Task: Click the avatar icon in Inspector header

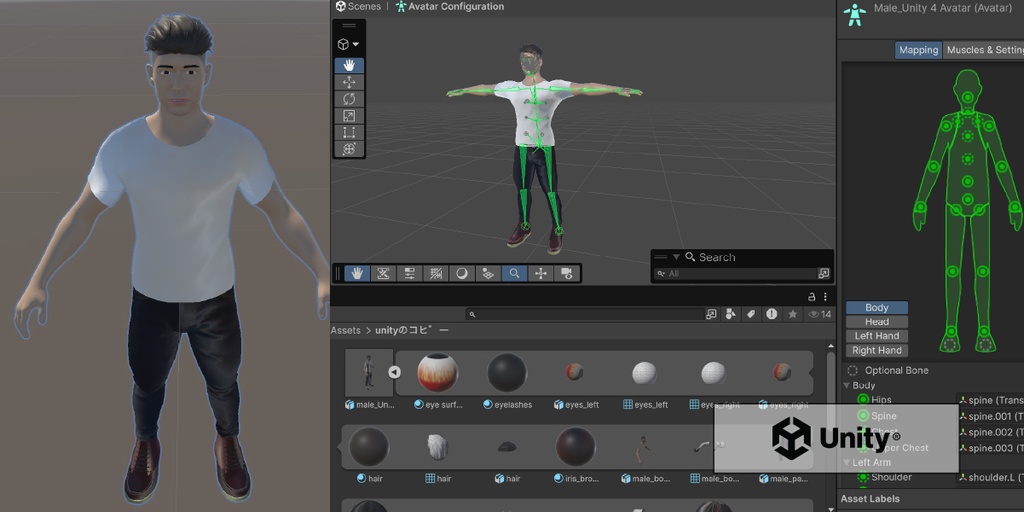Action: coord(854,14)
